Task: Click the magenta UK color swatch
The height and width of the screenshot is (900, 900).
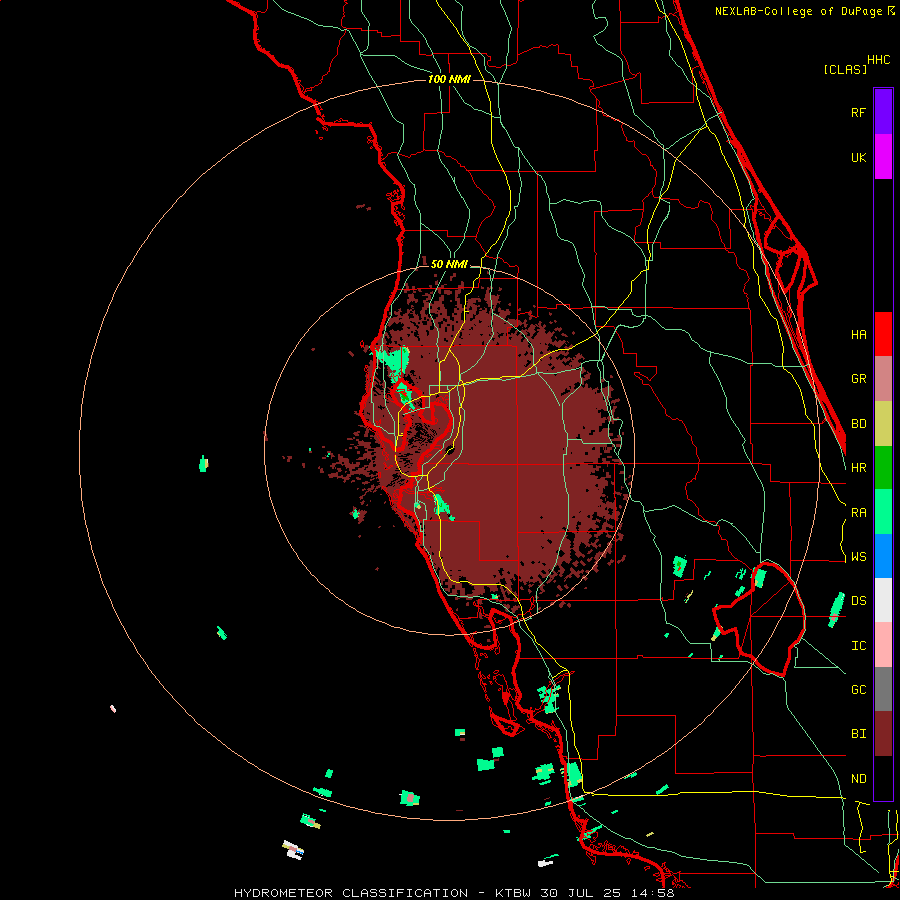Action: pos(883,157)
